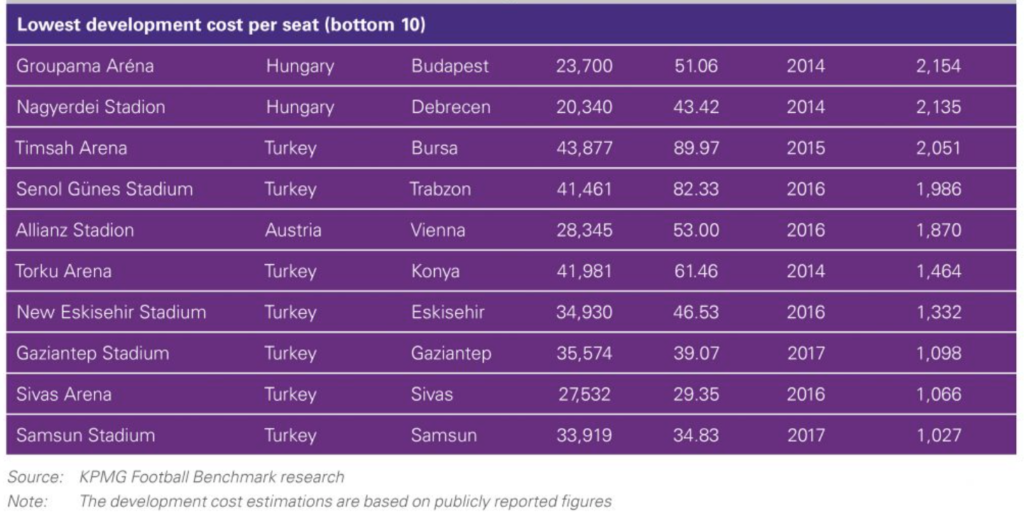Viewport: 1024px width, 514px height.
Task: Select Torku Arena city Konya
Action: pyautogui.click(x=435, y=271)
